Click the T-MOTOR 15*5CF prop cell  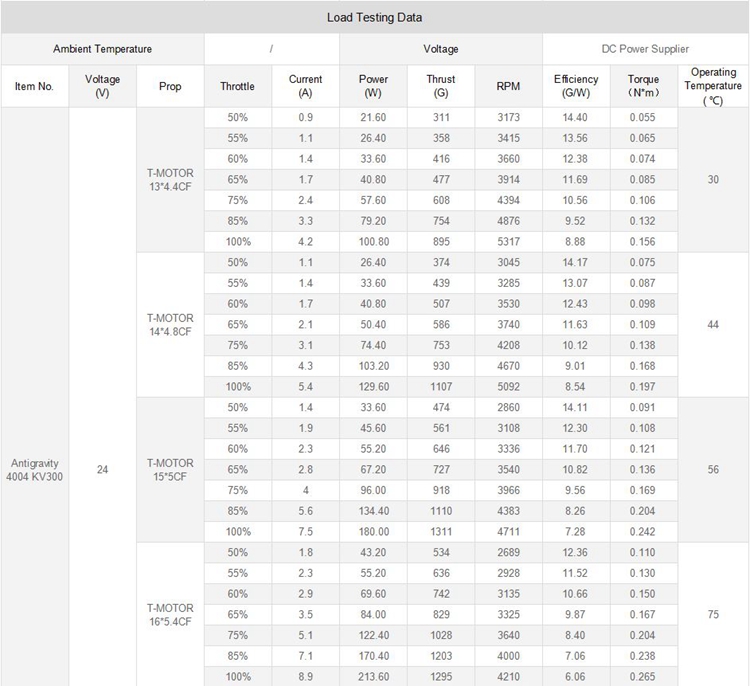click(170, 470)
